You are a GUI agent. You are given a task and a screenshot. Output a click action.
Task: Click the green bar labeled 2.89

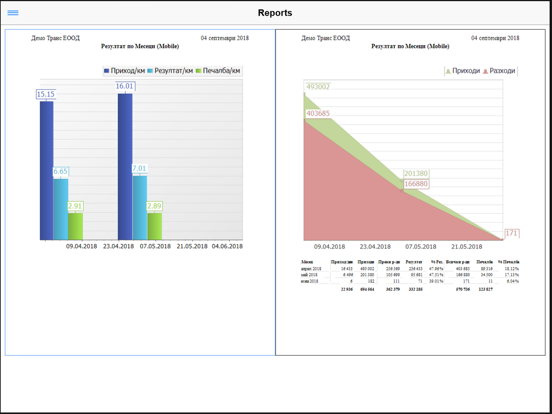[x=155, y=226]
